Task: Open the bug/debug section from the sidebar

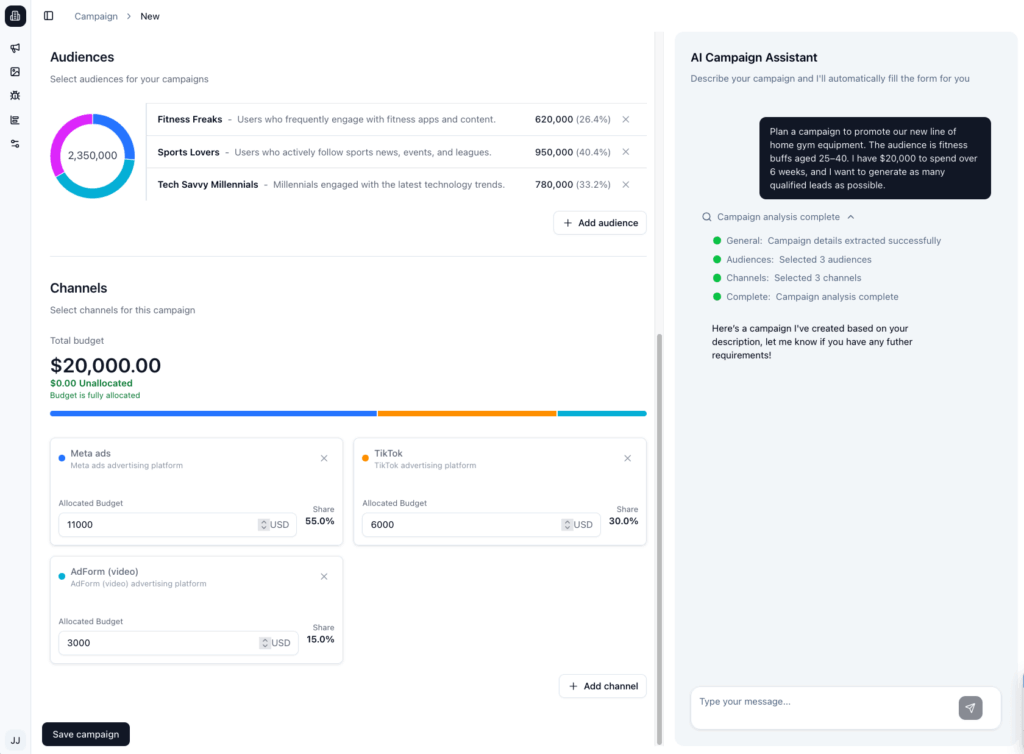Action: point(14,95)
